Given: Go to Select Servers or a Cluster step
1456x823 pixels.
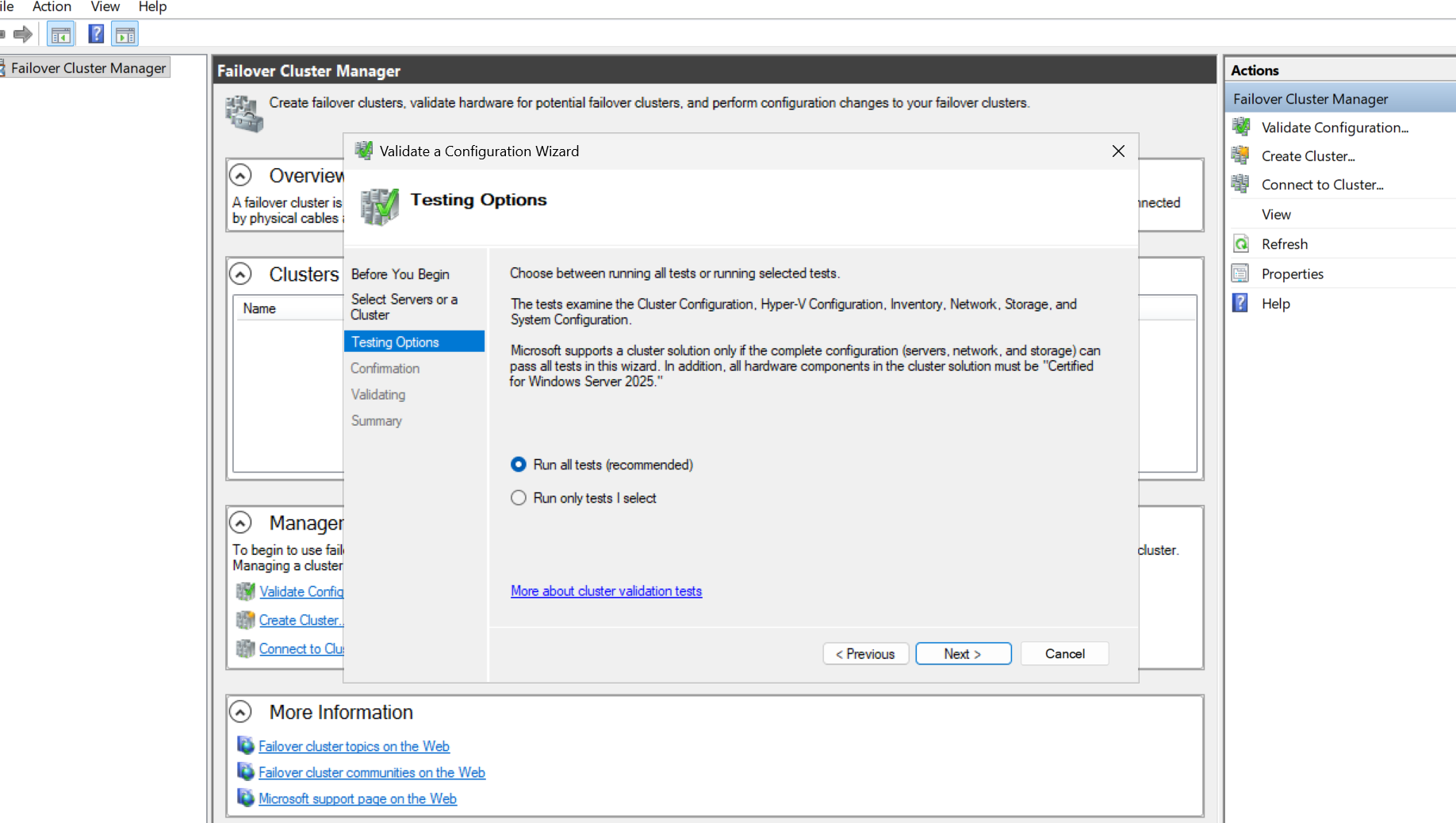Looking at the screenshot, I should tap(404, 307).
